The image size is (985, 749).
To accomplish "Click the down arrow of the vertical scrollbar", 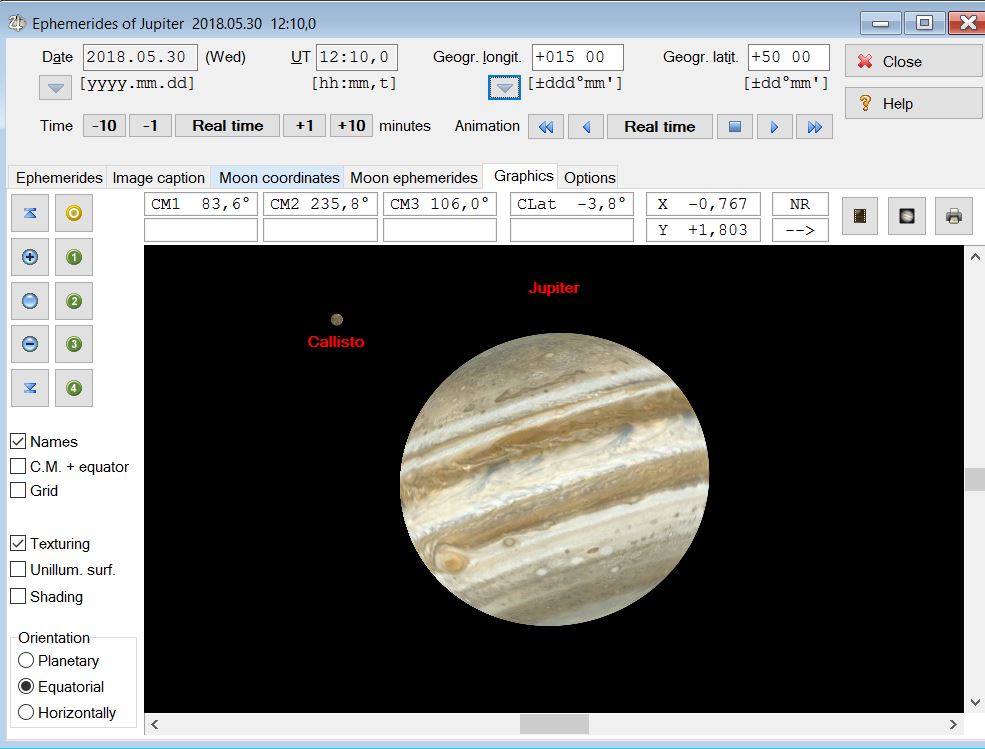I will [x=975, y=702].
